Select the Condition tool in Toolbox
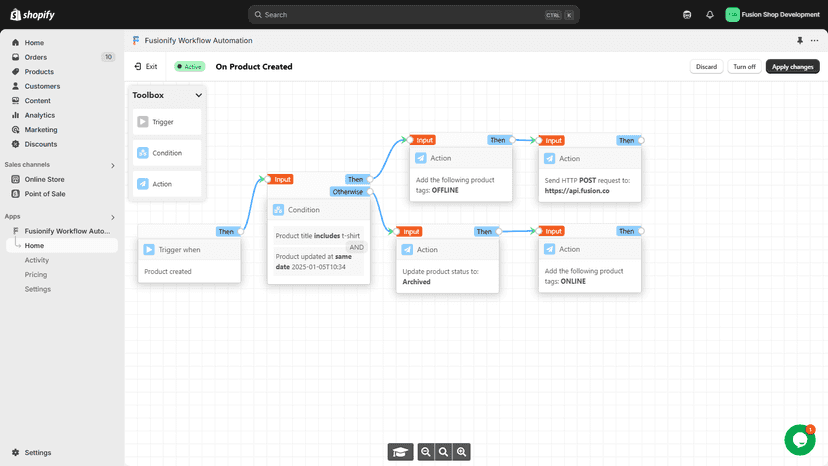This screenshot has height=466, width=828. coord(167,153)
